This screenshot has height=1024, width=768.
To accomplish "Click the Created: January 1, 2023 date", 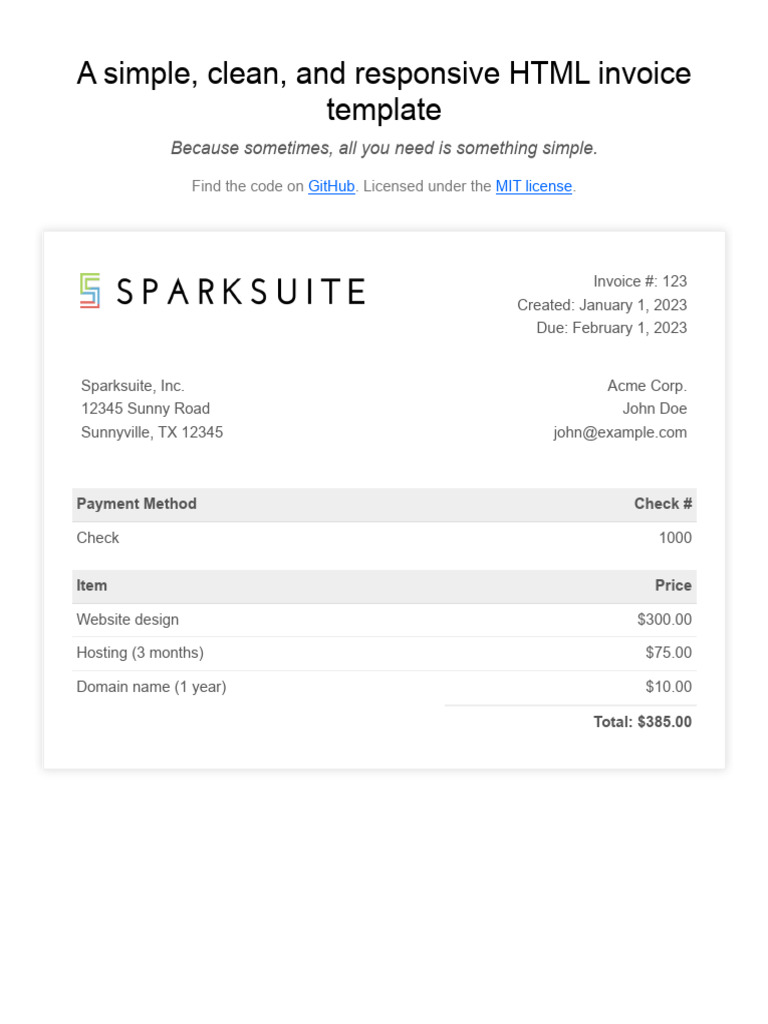I will [x=602, y=305].
